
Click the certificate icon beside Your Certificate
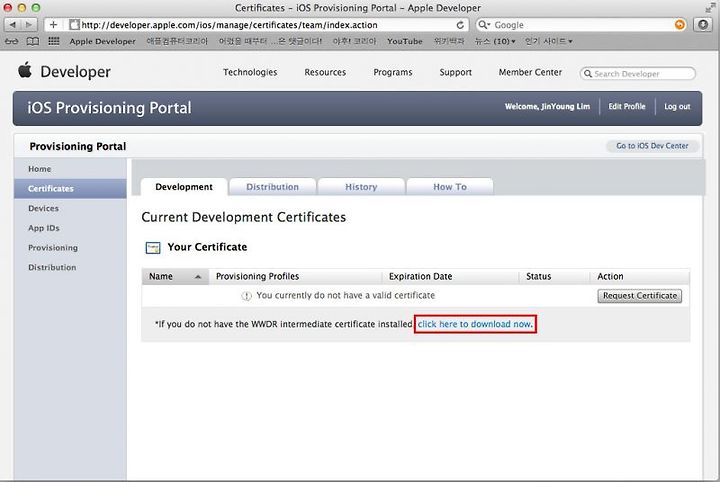point(153,248)
